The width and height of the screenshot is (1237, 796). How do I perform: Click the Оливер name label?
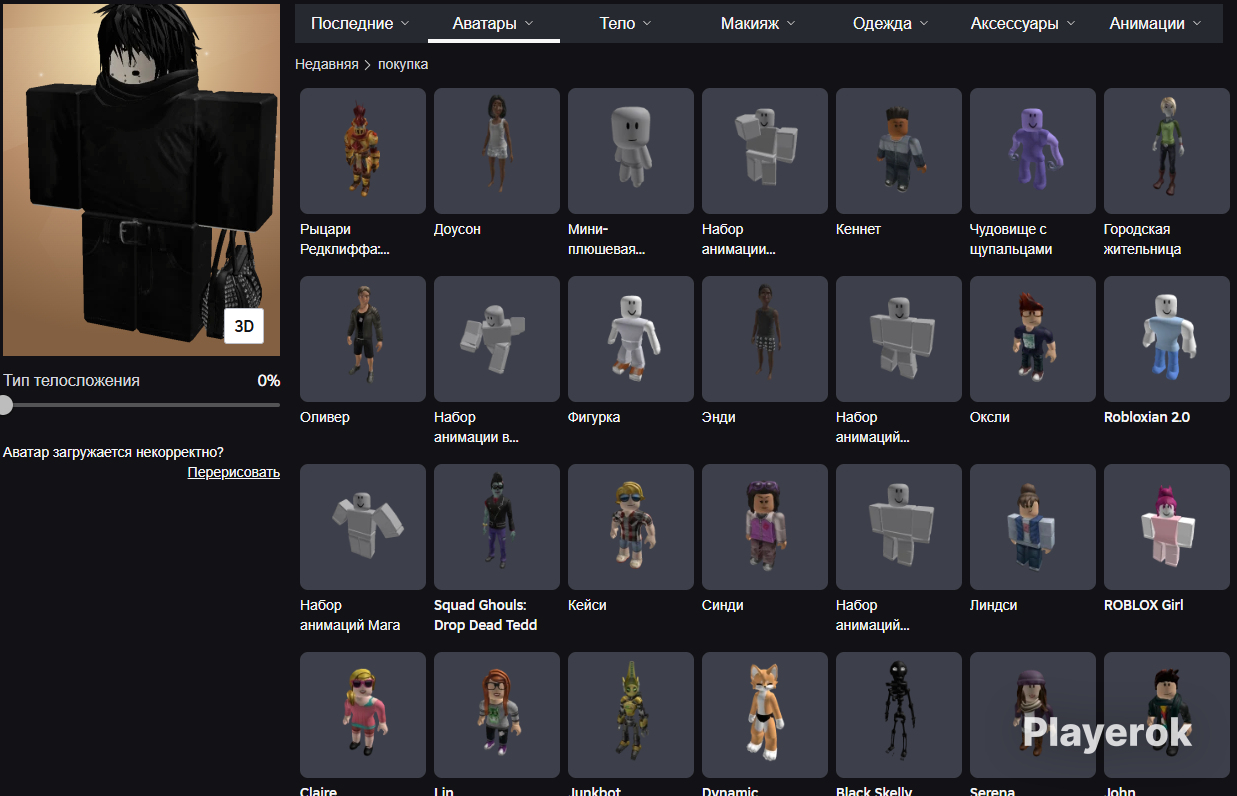(x=325, y=417)
